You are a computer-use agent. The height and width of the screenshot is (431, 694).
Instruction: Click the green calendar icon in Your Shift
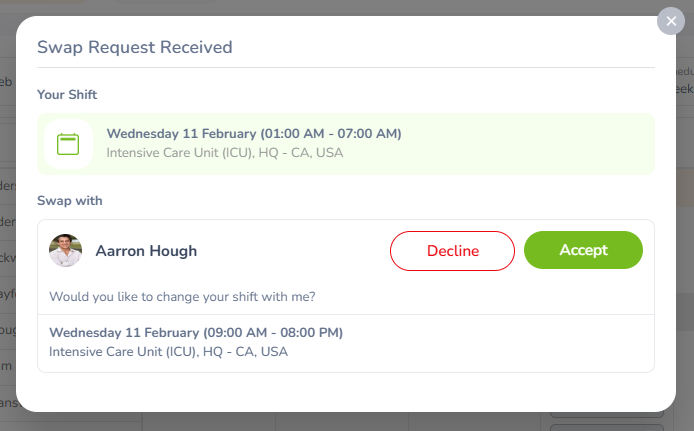(x=68, y=144)
